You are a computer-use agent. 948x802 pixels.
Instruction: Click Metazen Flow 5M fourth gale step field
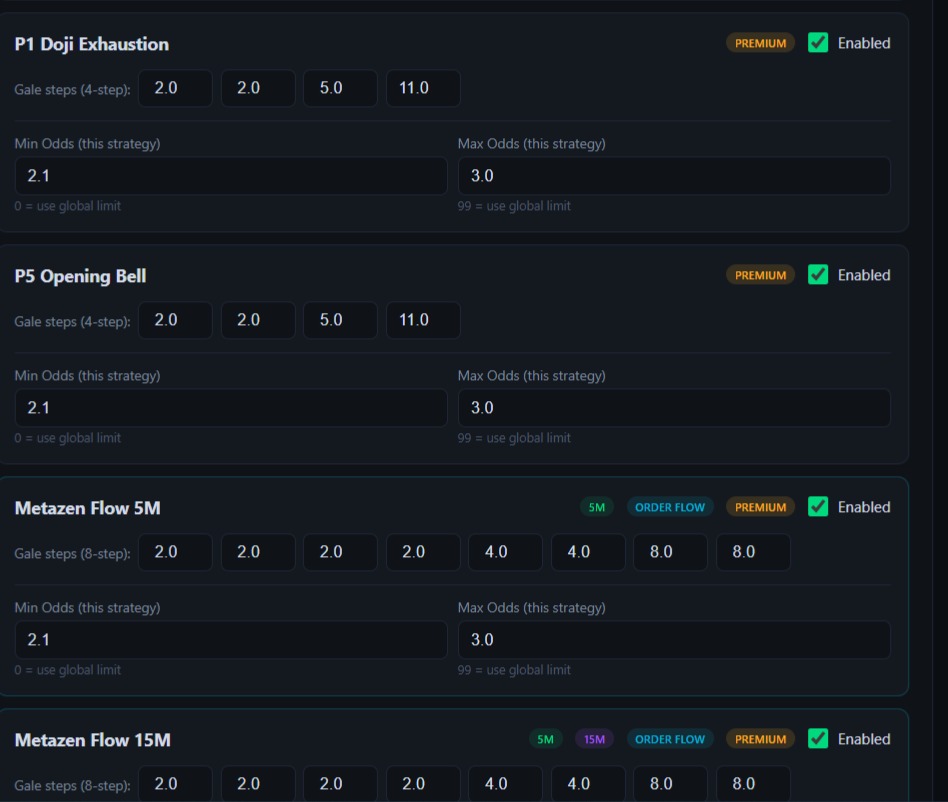(x=423, y=552)
